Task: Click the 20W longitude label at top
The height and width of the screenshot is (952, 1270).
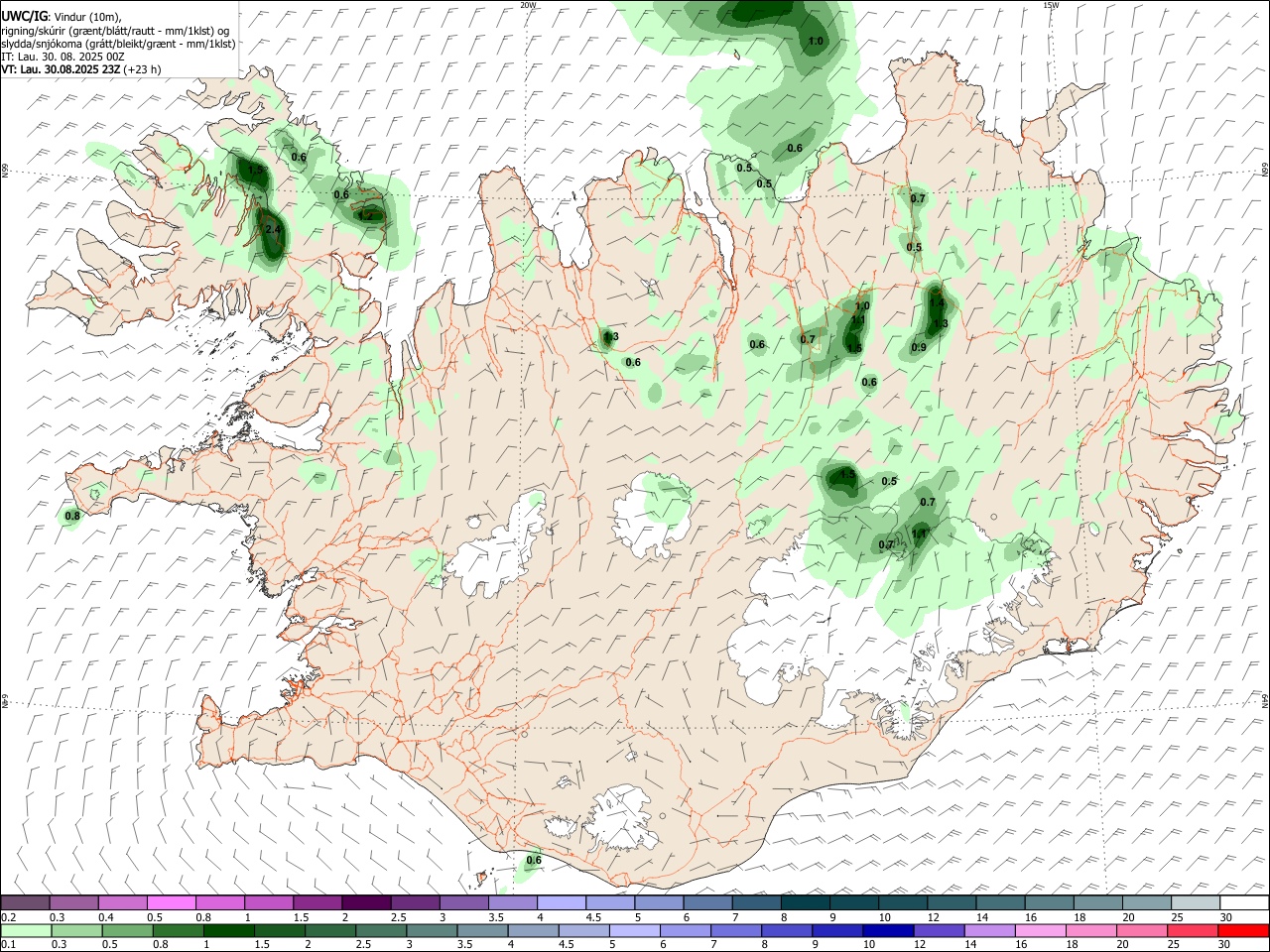Action: (528, 5)
